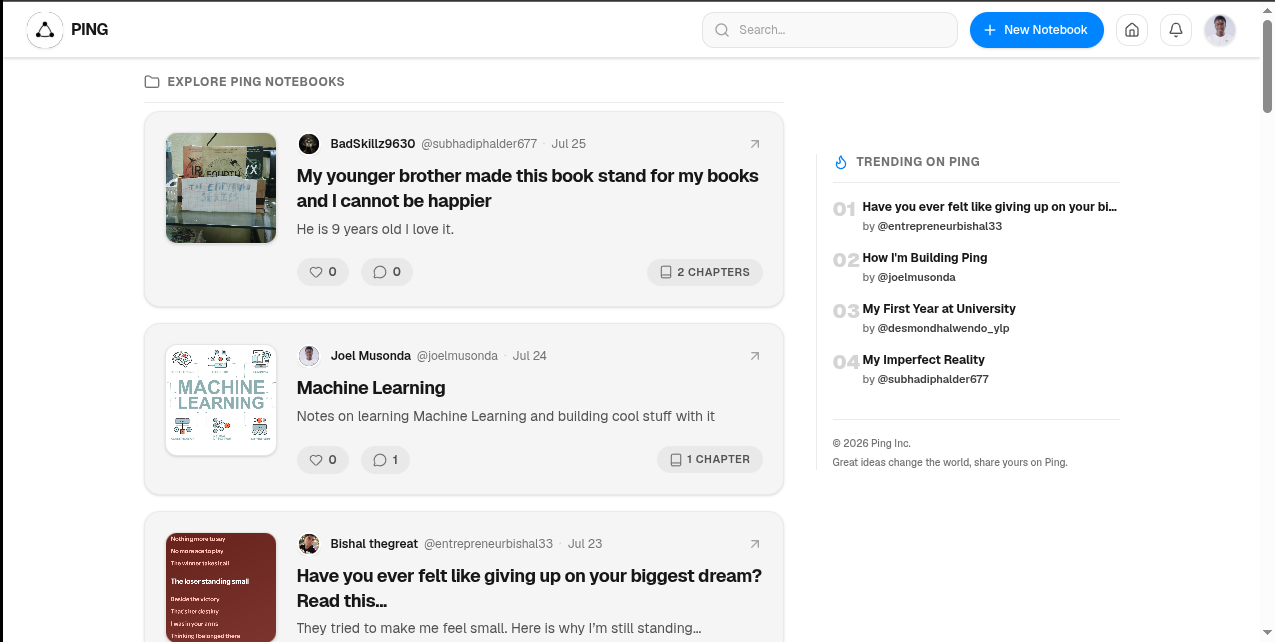The width and height of the screenshot is (1275, 642).
Task: Click the © 2026 Ping Inc. footer text
Action: [872, 443]
